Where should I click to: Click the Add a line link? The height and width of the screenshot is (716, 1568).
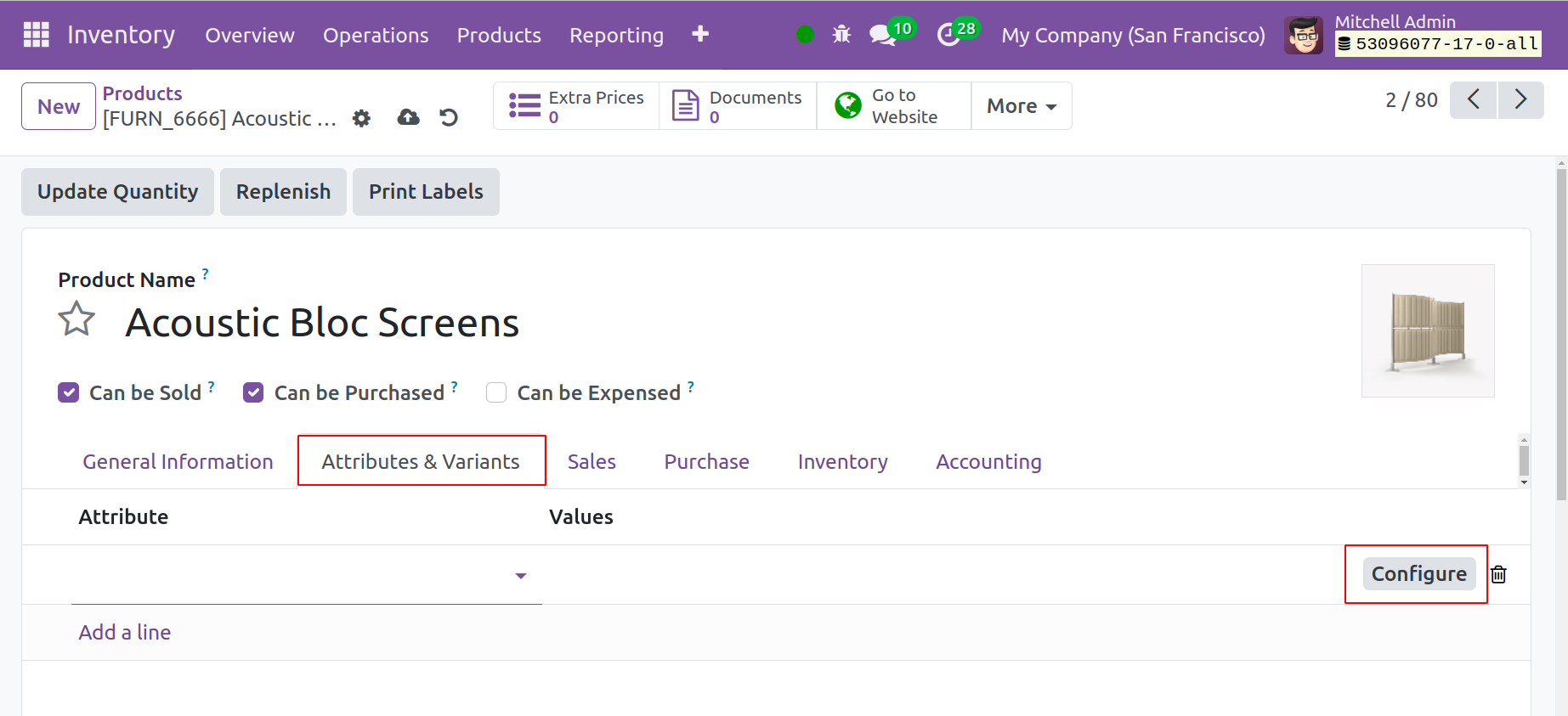click(x=125, y=633)
